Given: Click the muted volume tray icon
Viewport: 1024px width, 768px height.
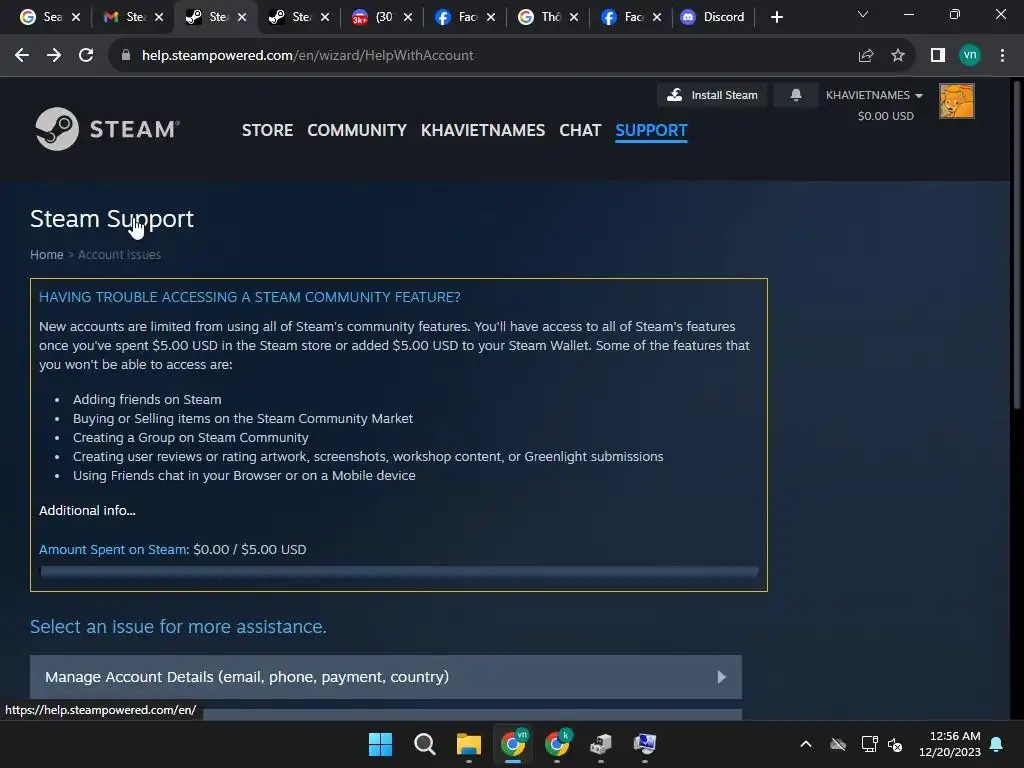Looking at the screenshot, I should [895, 744].
